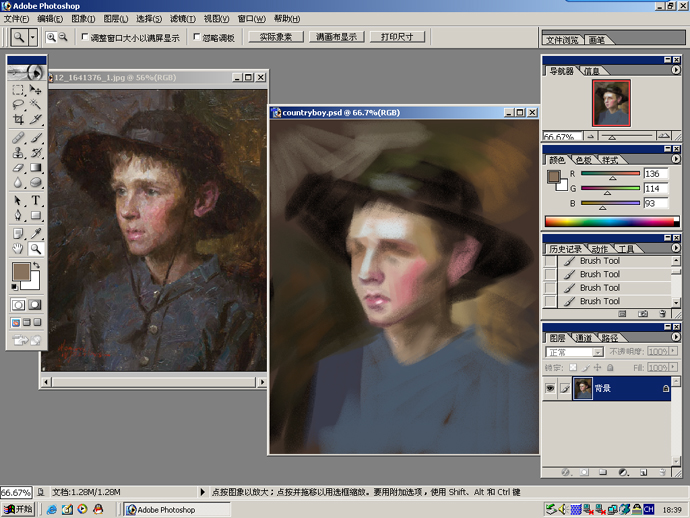
Task: Select the Eraser tool
Action: tap(18, 168)
